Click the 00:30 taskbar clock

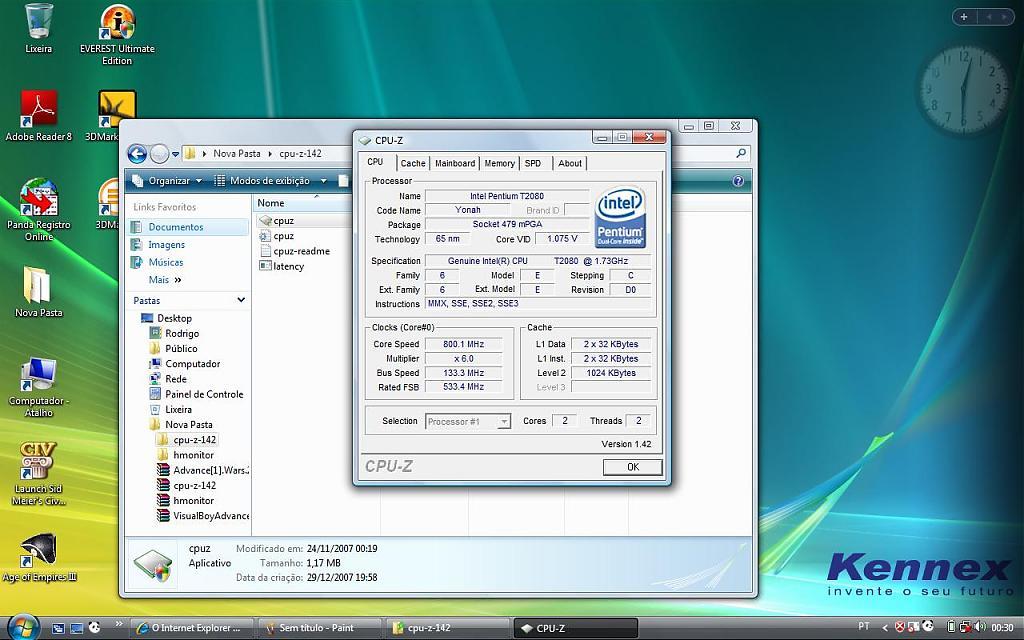pyautogui.click(x=1002, y=628)
